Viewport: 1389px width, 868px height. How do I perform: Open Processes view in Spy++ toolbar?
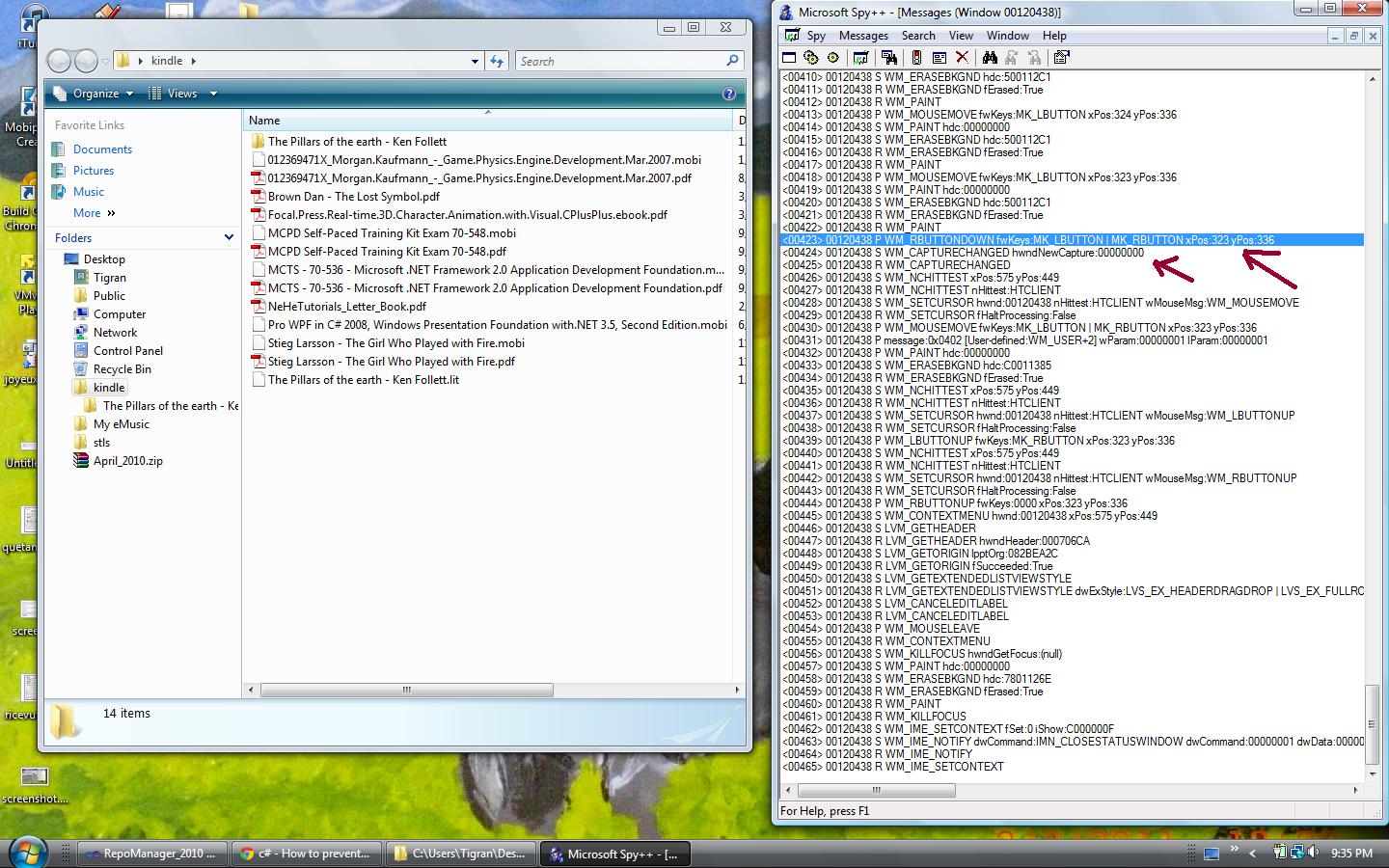point(811,57)
